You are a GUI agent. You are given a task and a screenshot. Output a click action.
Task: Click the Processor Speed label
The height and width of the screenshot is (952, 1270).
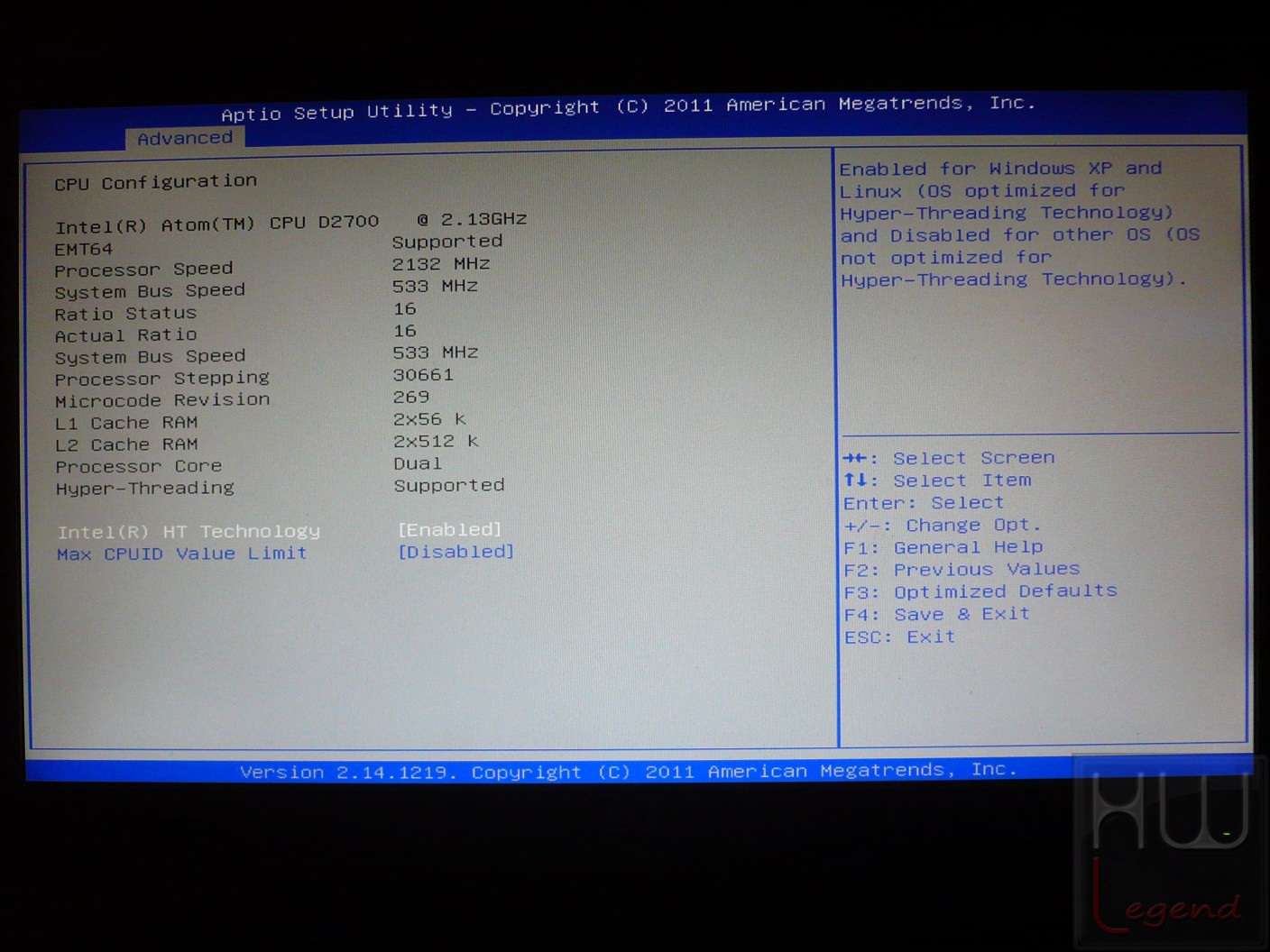coord(143,270)
